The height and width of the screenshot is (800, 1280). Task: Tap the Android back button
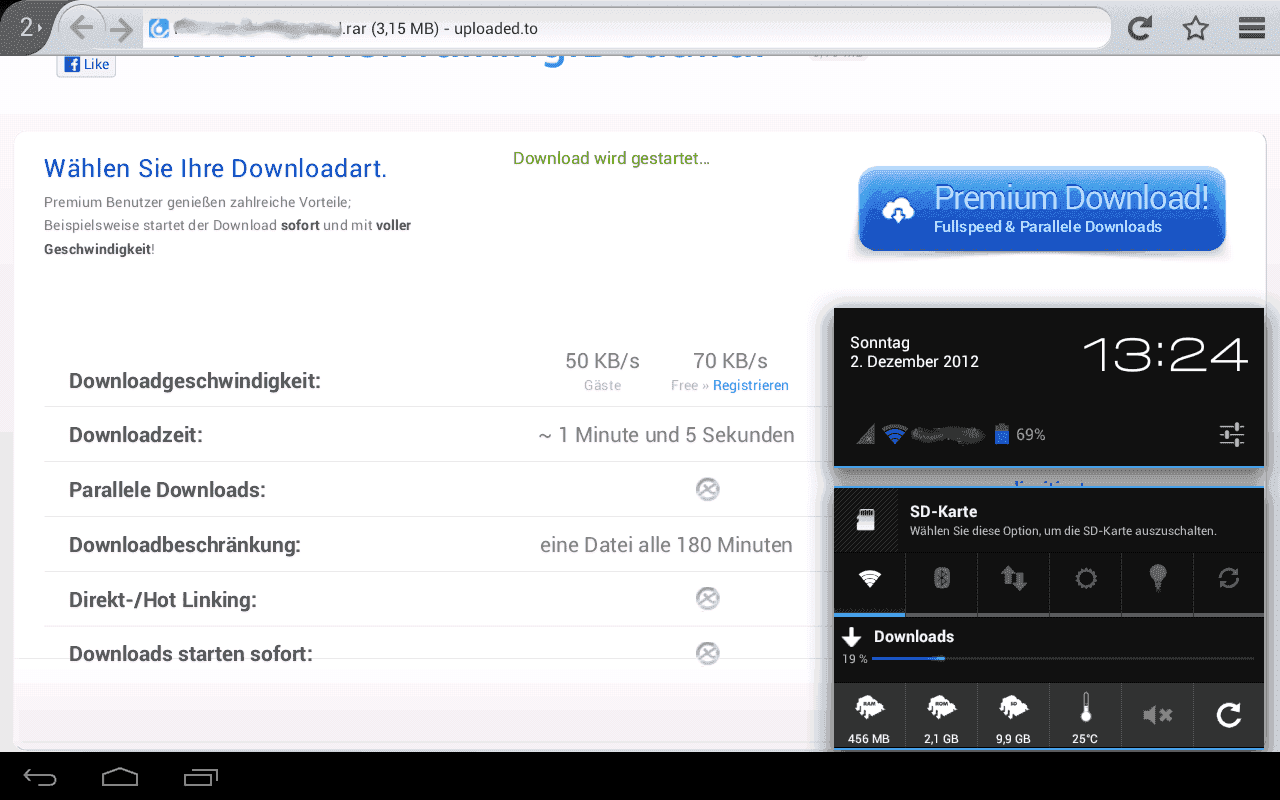pyautogui.click(x=40, y=776)
